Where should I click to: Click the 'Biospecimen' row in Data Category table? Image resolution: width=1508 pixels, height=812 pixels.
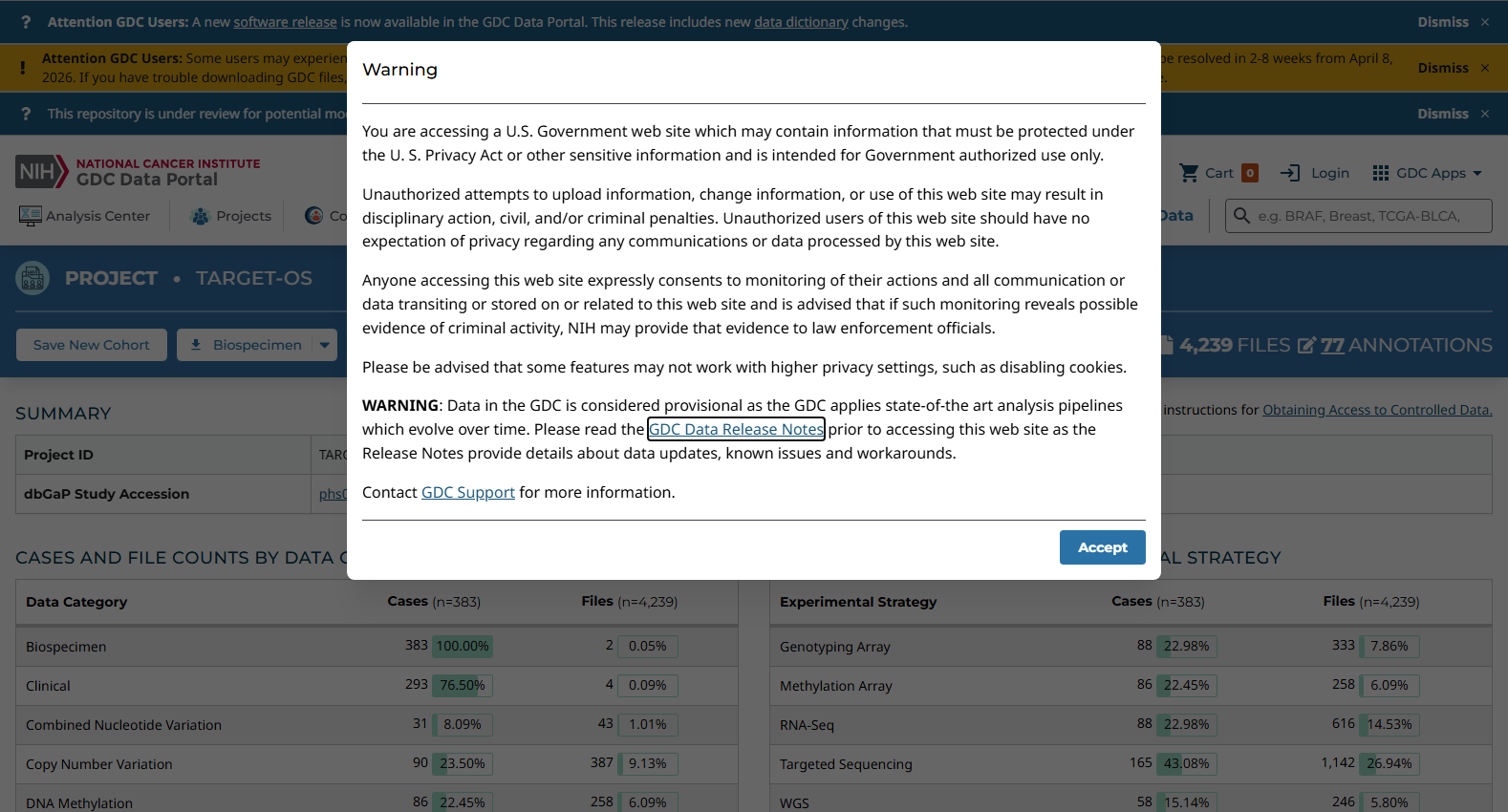(x=377, y=647)
